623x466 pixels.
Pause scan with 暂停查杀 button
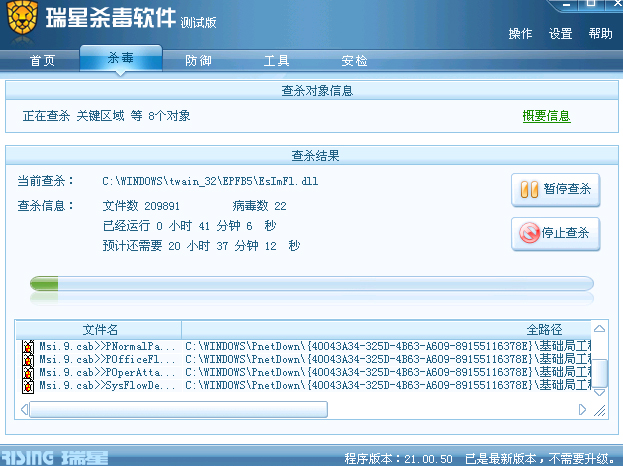pyautogui.click(x=555, y=190)
